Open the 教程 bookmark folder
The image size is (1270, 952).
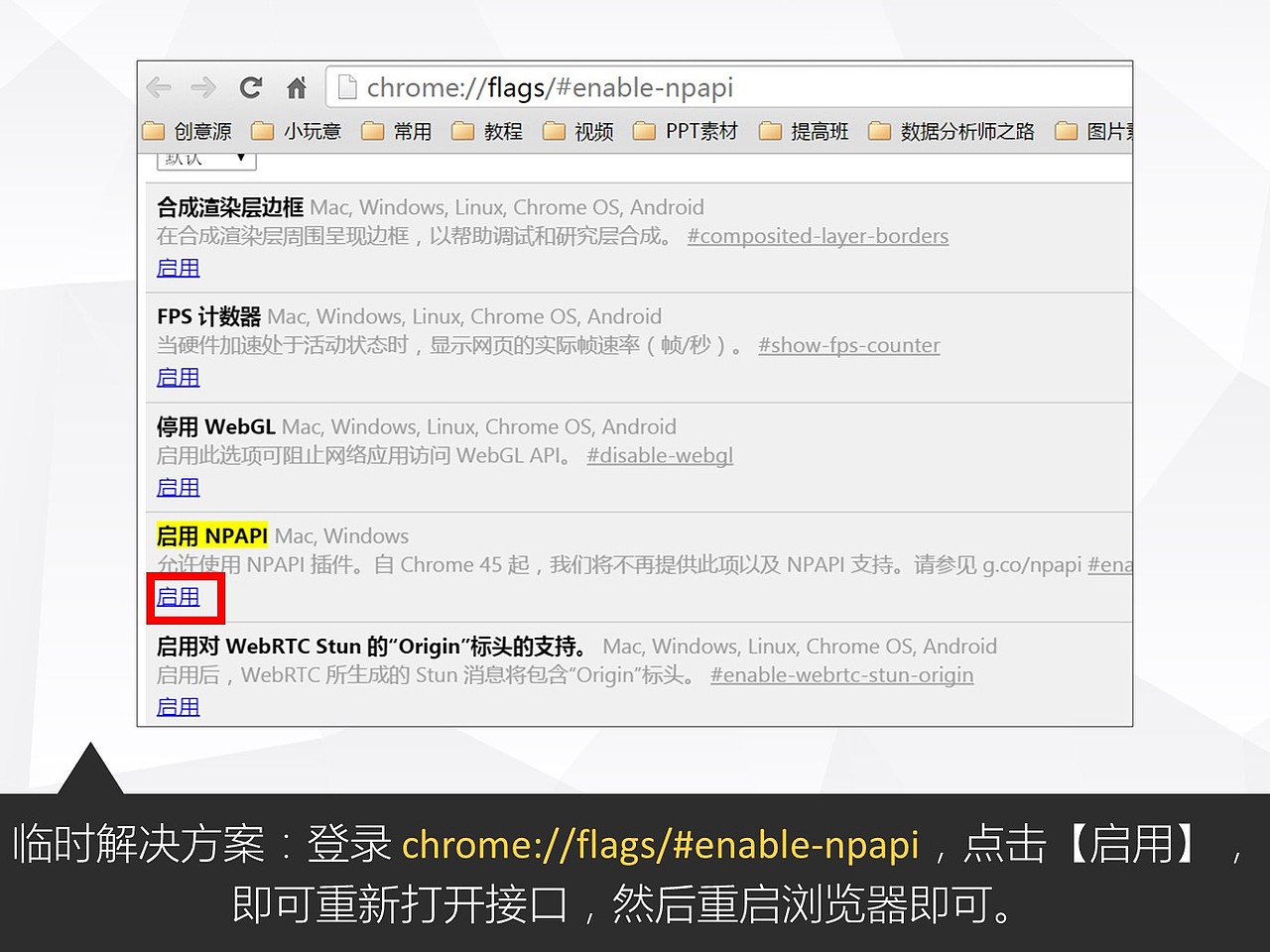pyautogui.click(x=487, y=131)
